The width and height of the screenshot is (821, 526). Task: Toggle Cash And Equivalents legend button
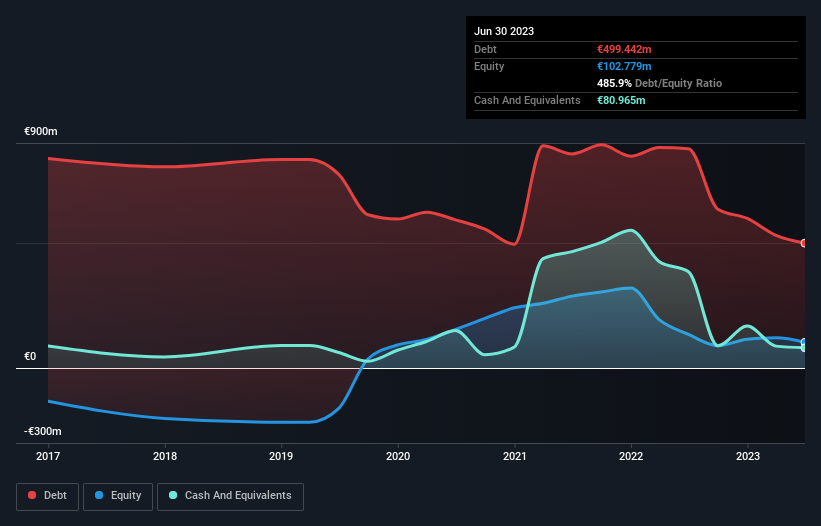point(230,496)
